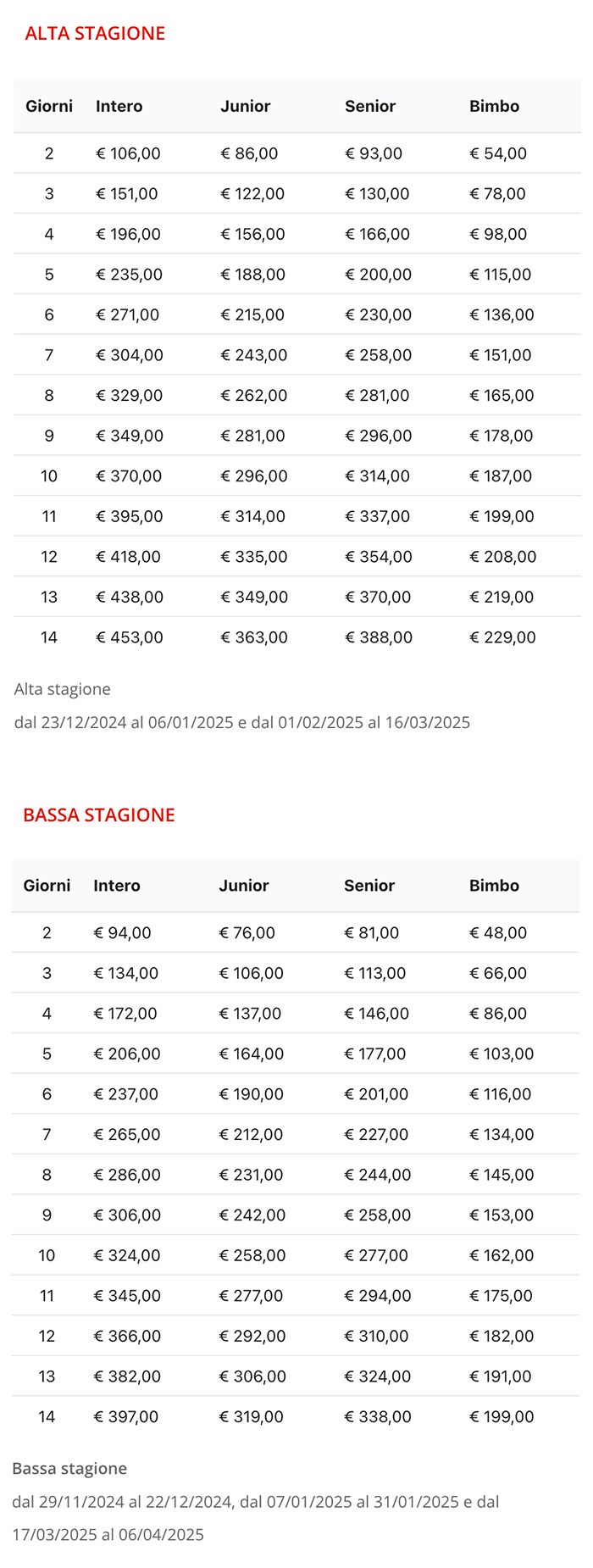
Task: Click the ALTA STAGIONE heading
Action: pyautogui.click(x=95, y=33)
